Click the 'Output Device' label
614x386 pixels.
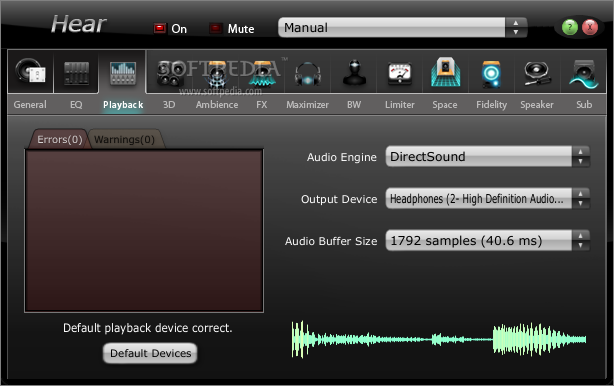pos(339,199)
